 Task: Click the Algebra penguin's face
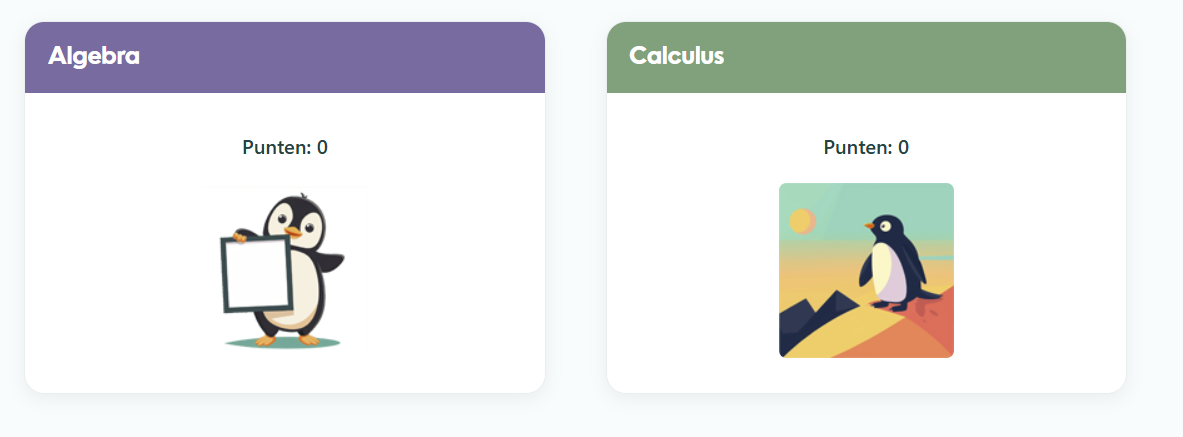tap(297, 219)
